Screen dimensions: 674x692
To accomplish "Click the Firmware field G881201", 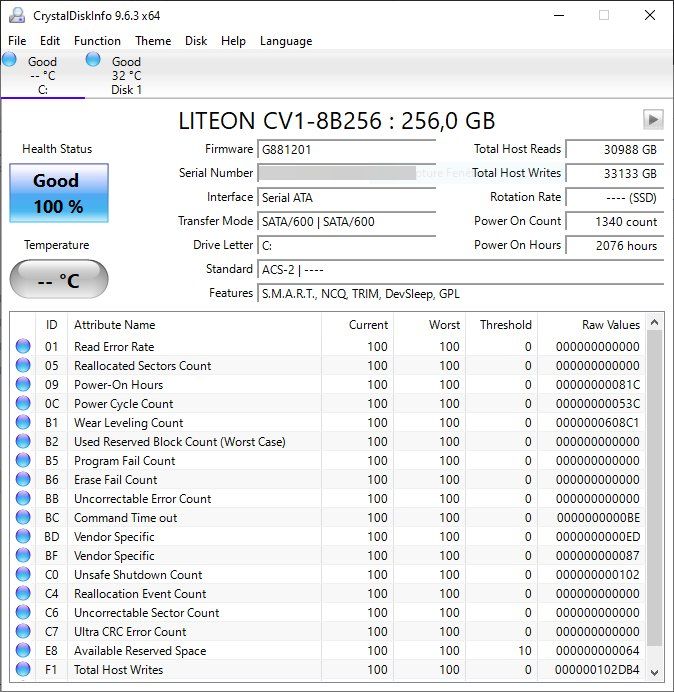I will tap(346, 149).
